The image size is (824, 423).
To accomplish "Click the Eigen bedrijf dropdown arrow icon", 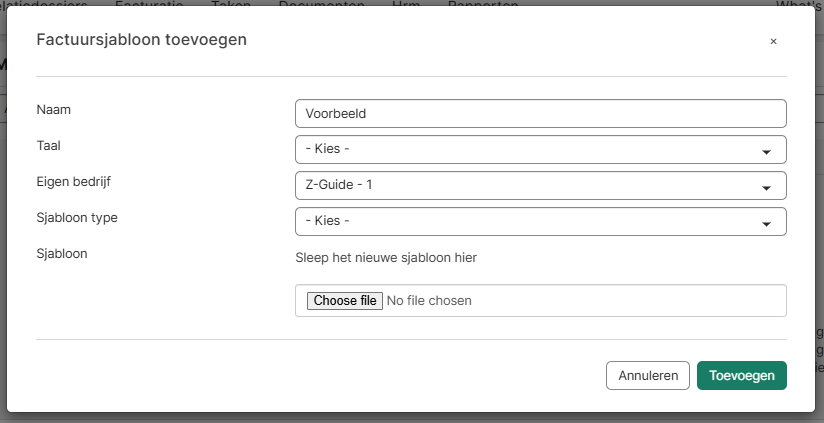I will coord(766,188).
